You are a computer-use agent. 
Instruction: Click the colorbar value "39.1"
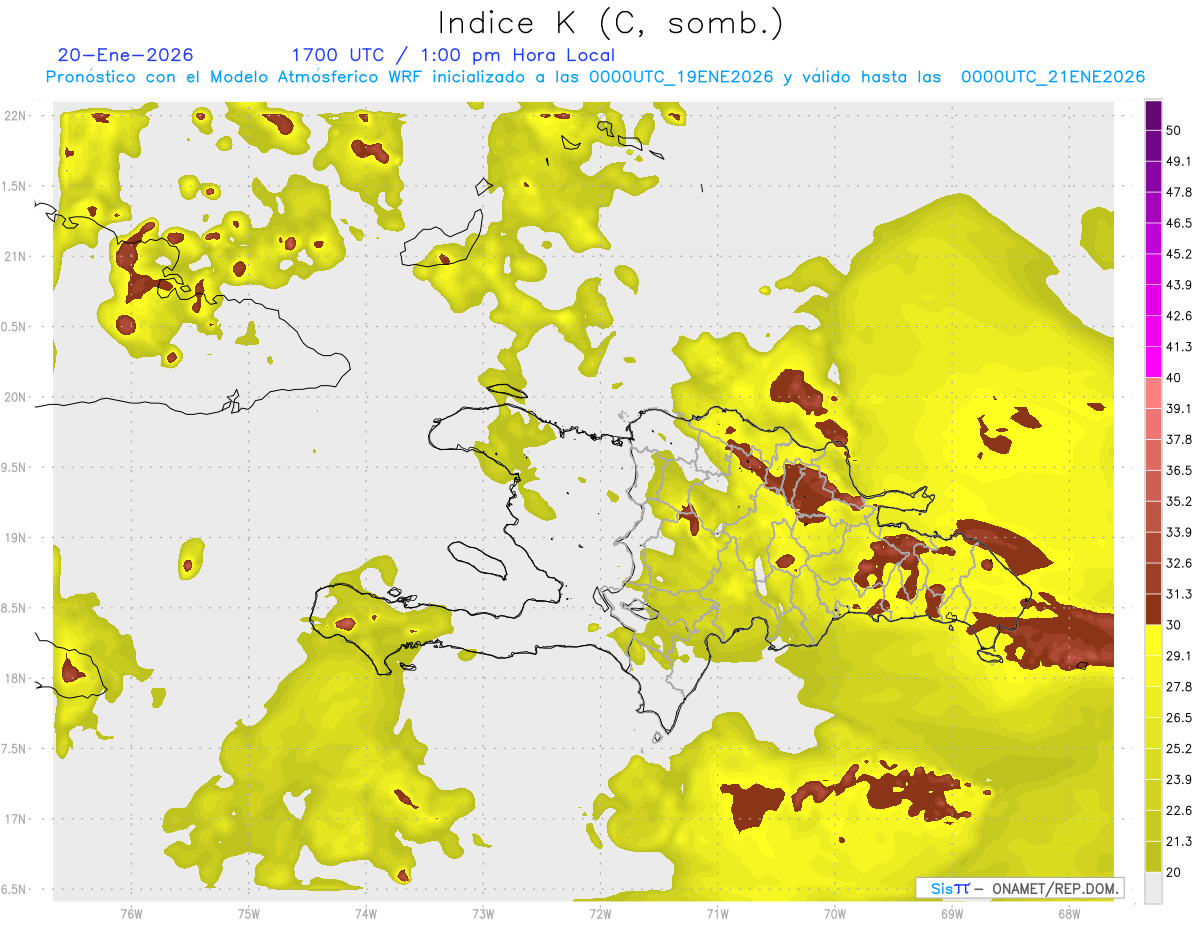tap(1179, 408)
